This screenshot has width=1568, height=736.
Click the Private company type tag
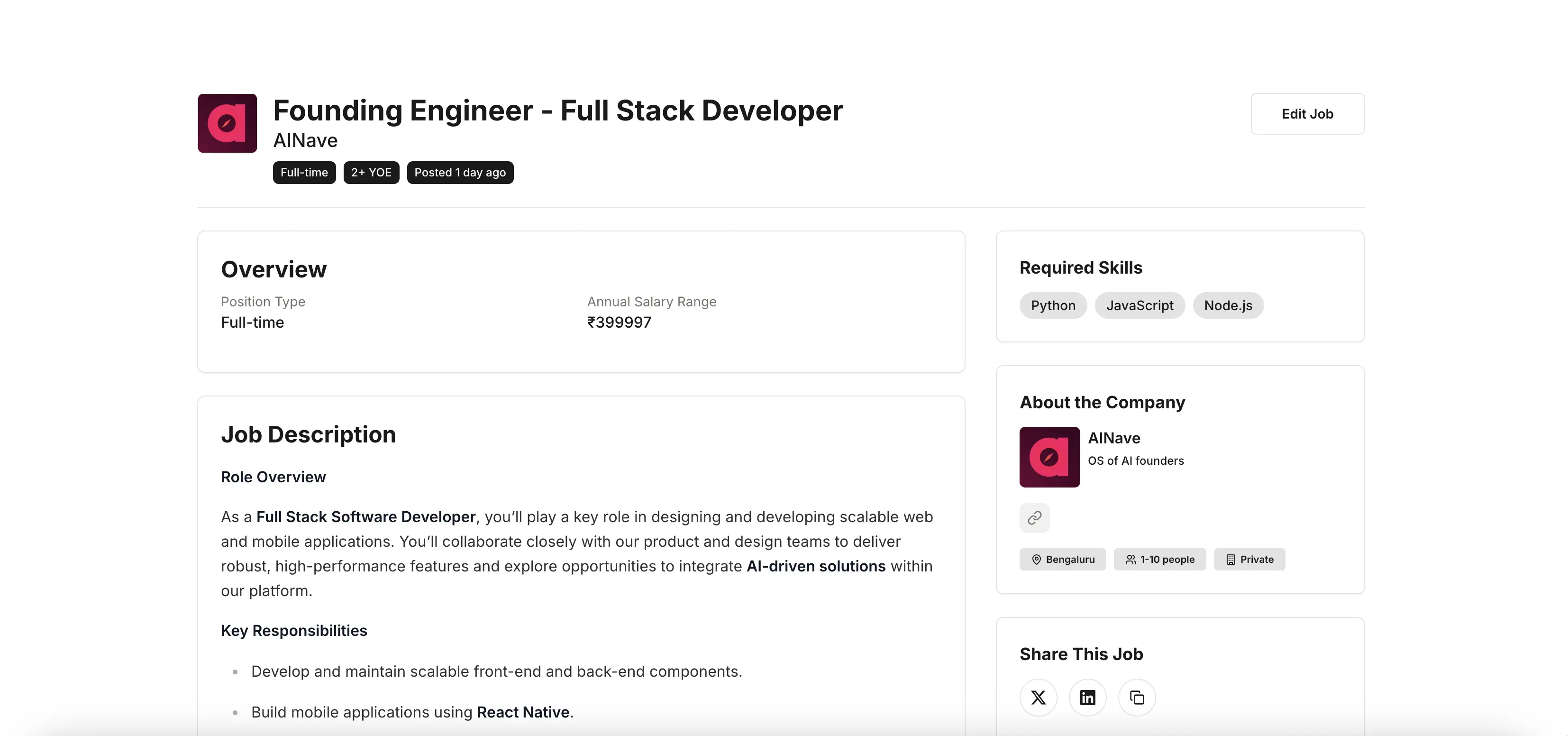(x=1249, y=559)
